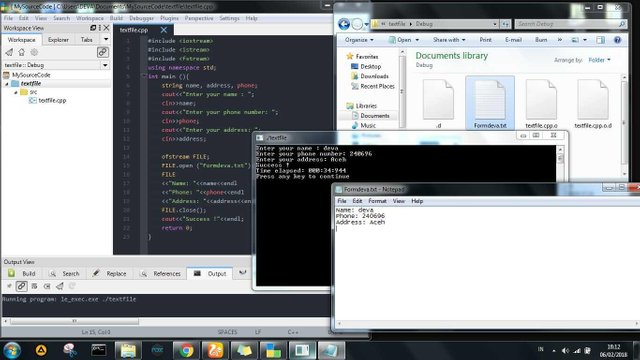The image size is (640, 360).
Task: Open the Build menu in CodeLite
Action: 116,18
